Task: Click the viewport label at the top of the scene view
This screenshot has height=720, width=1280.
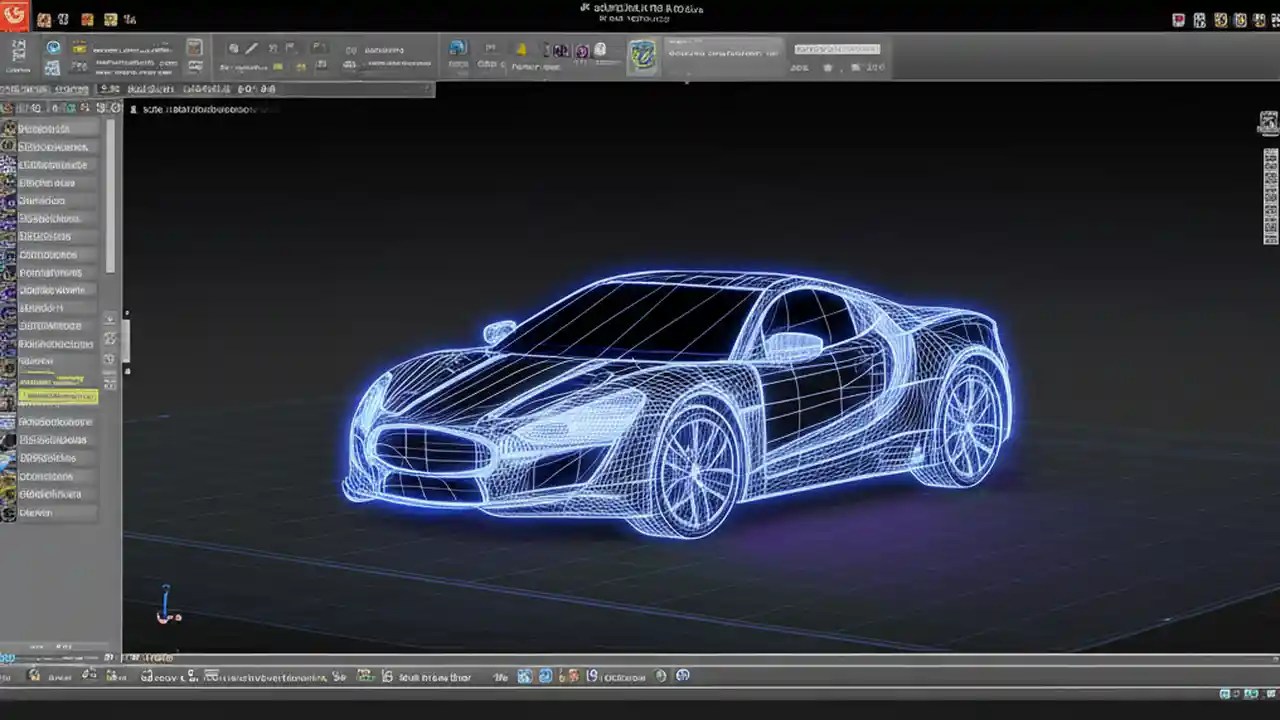Action: 200,109
